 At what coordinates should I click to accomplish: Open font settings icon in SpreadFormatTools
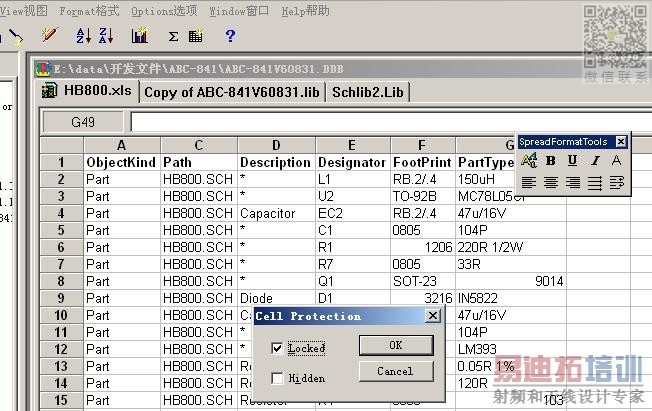point(529,161)
